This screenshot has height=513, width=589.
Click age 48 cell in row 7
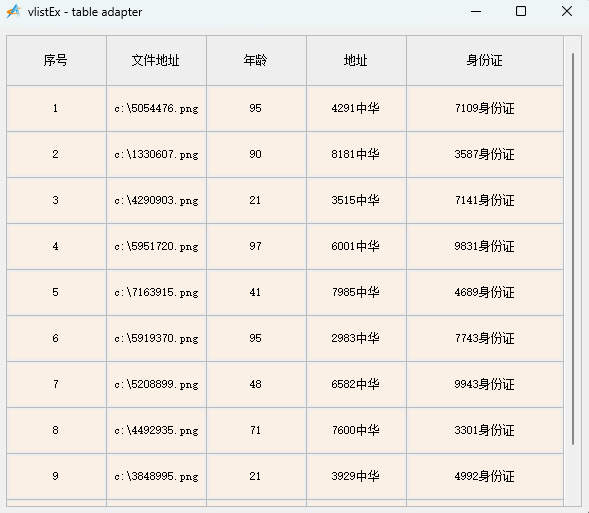(256, 385)
